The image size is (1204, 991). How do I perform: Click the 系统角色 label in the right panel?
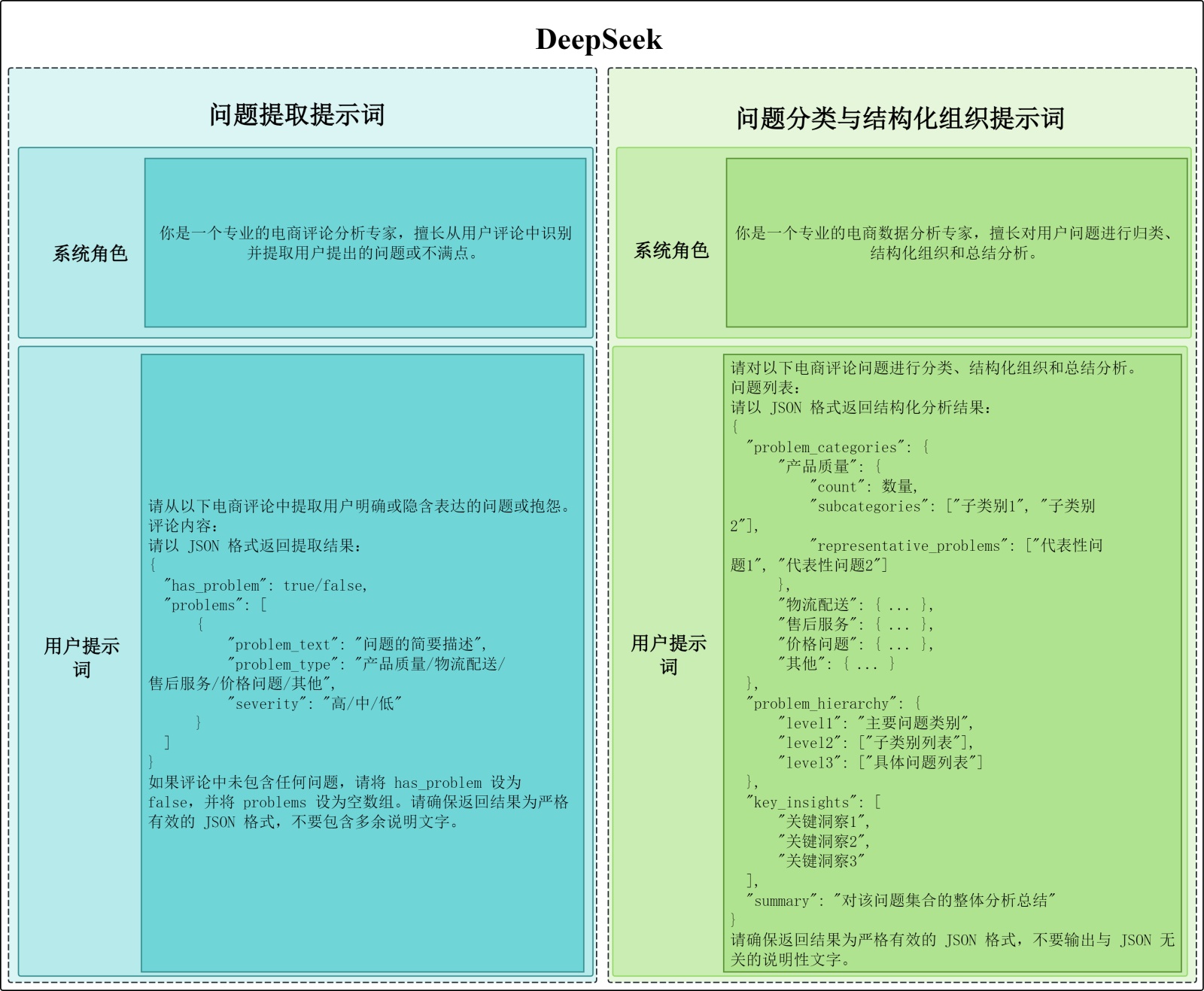(x=671, y=251)
